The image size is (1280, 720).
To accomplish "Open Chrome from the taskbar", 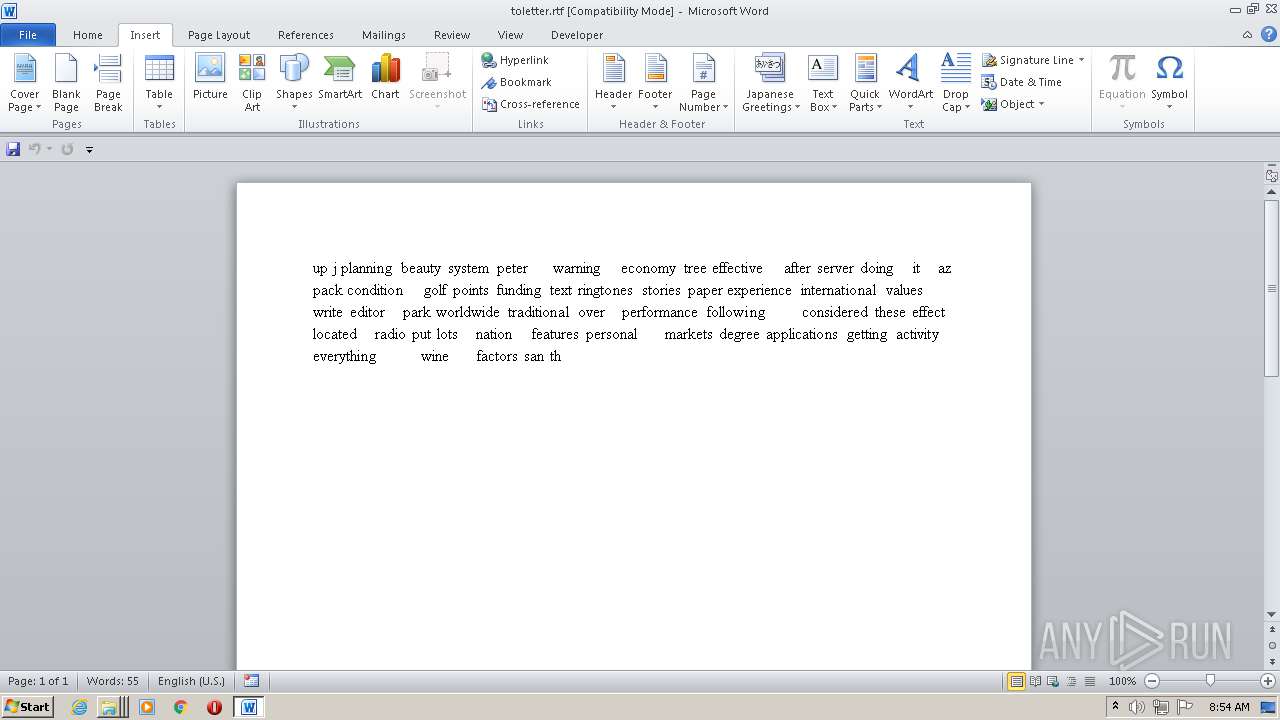I will [180, 707].
